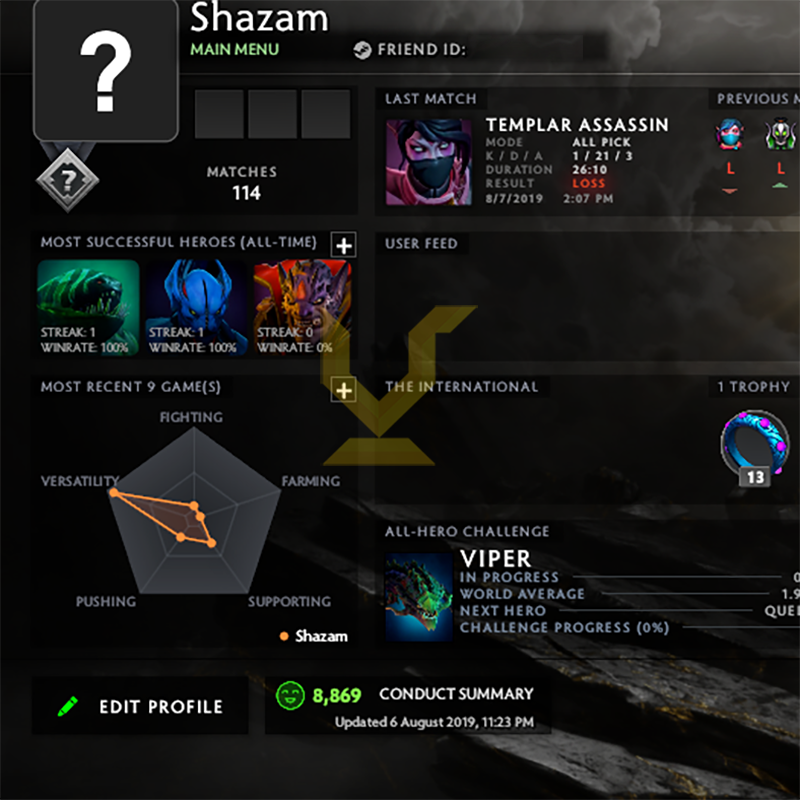Screen dimensions: 800x800
Task: Click the green Tidehunter hero card
Action: tap(88, 307)
